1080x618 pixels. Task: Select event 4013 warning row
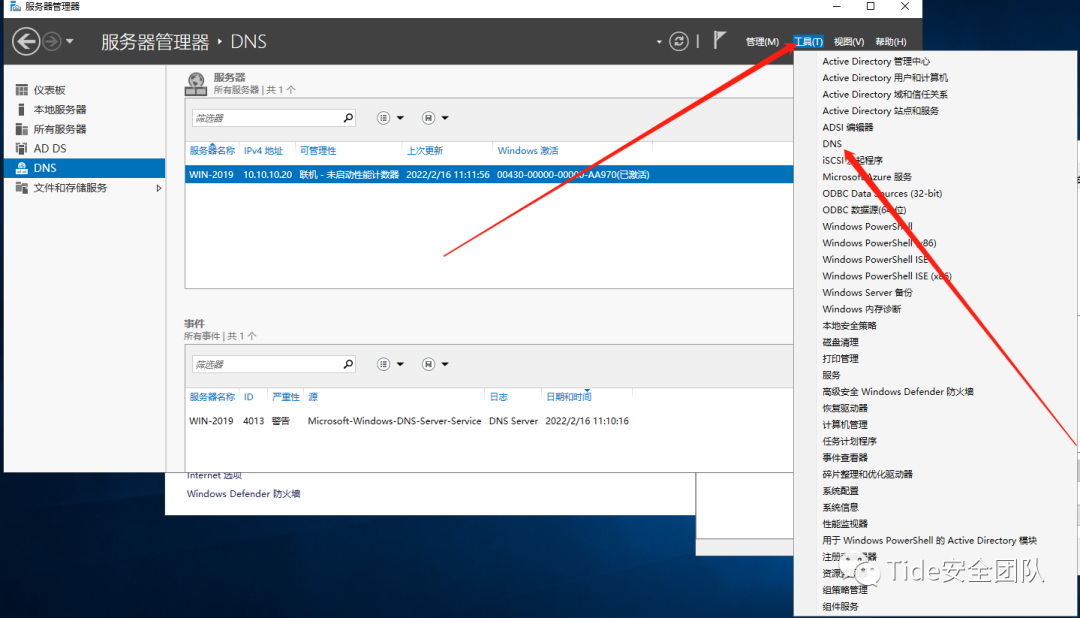pyautogui.click(x=489, y=421)
